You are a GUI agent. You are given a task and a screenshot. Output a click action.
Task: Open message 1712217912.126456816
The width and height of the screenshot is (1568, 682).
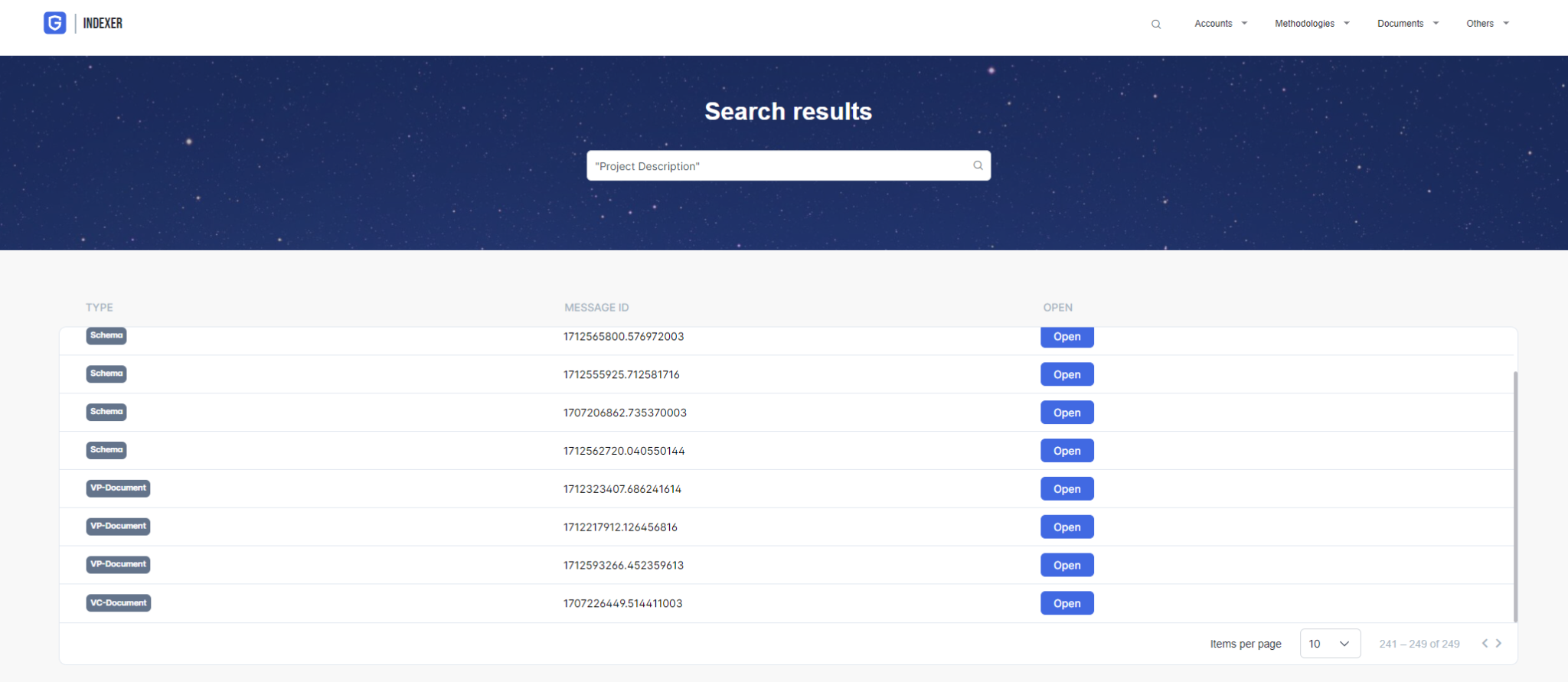pyautogui.click(x=1067, y=527)
